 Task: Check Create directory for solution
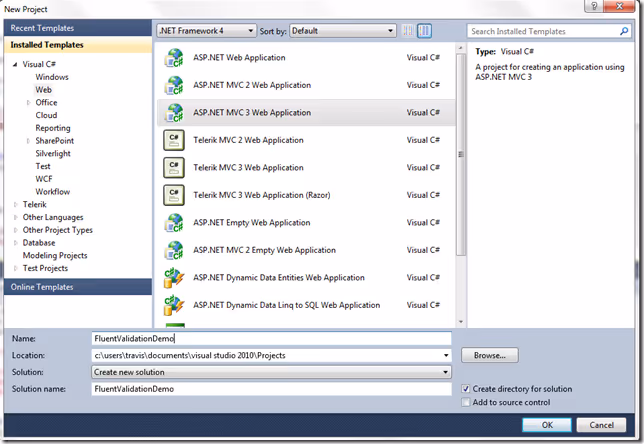(x=466, y=389)
